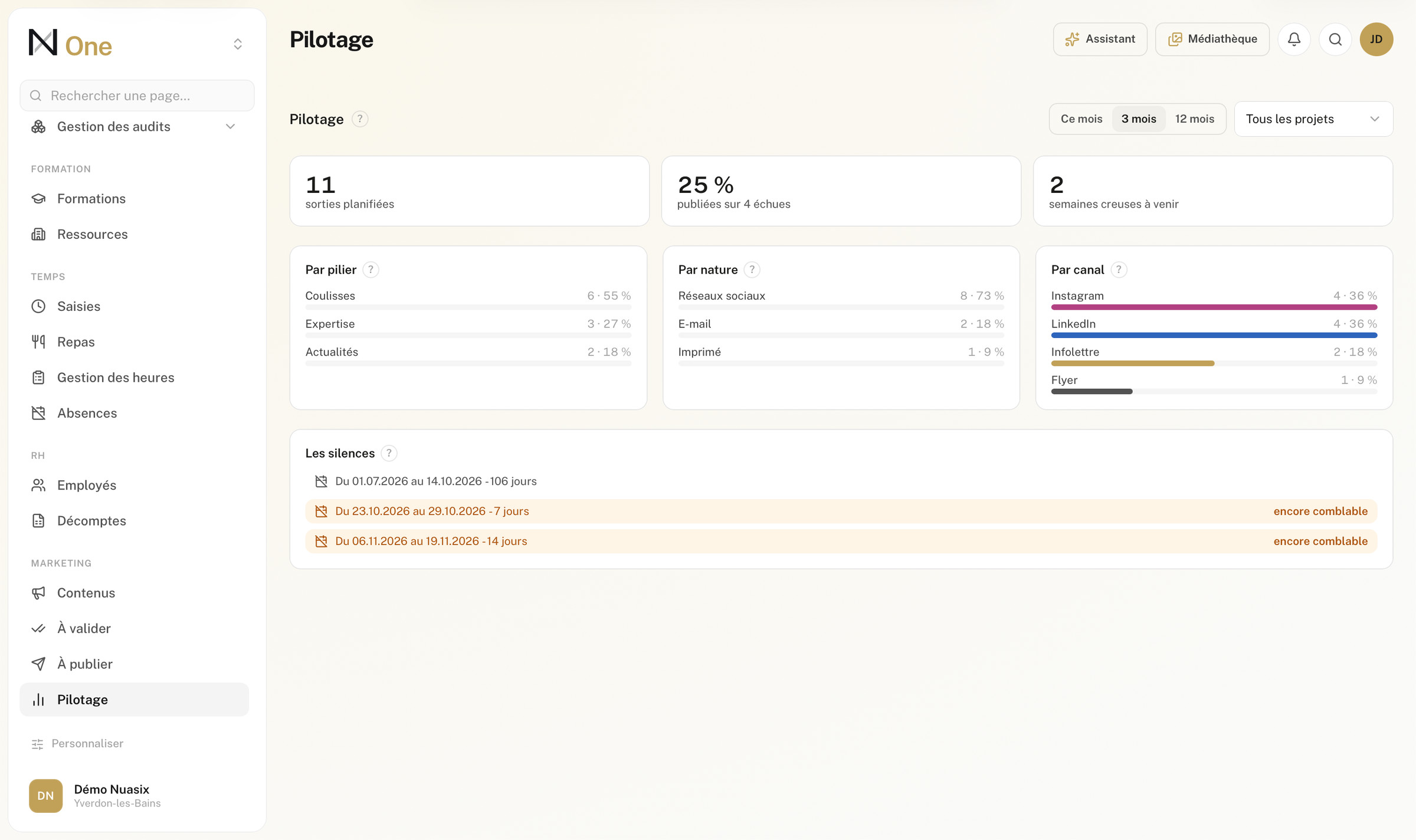The height and width of the screenshot is (840, 1416).
Task: Show help for Par pilier
Action: 371,270
